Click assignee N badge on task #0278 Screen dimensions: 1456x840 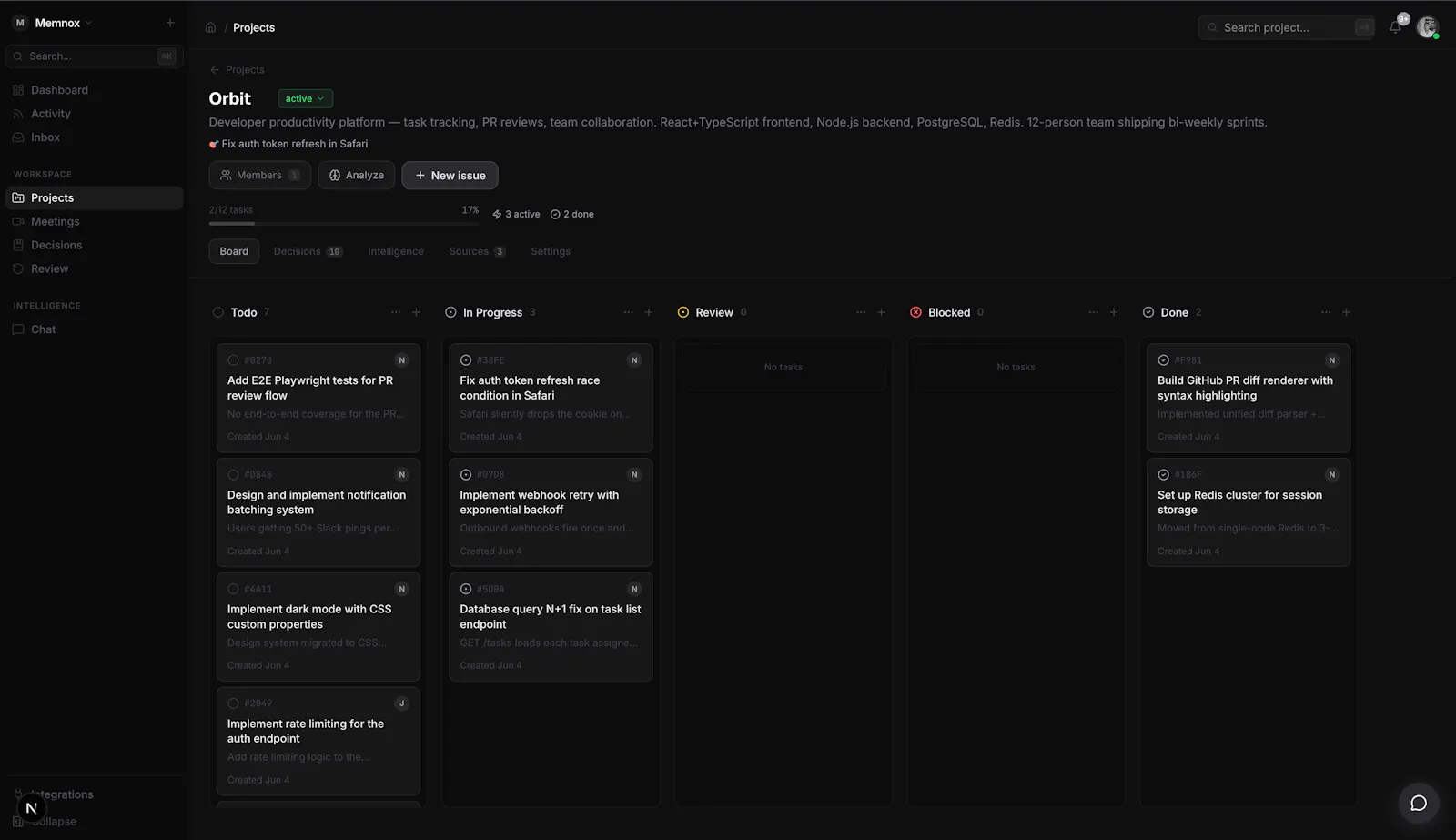[402, 360]
